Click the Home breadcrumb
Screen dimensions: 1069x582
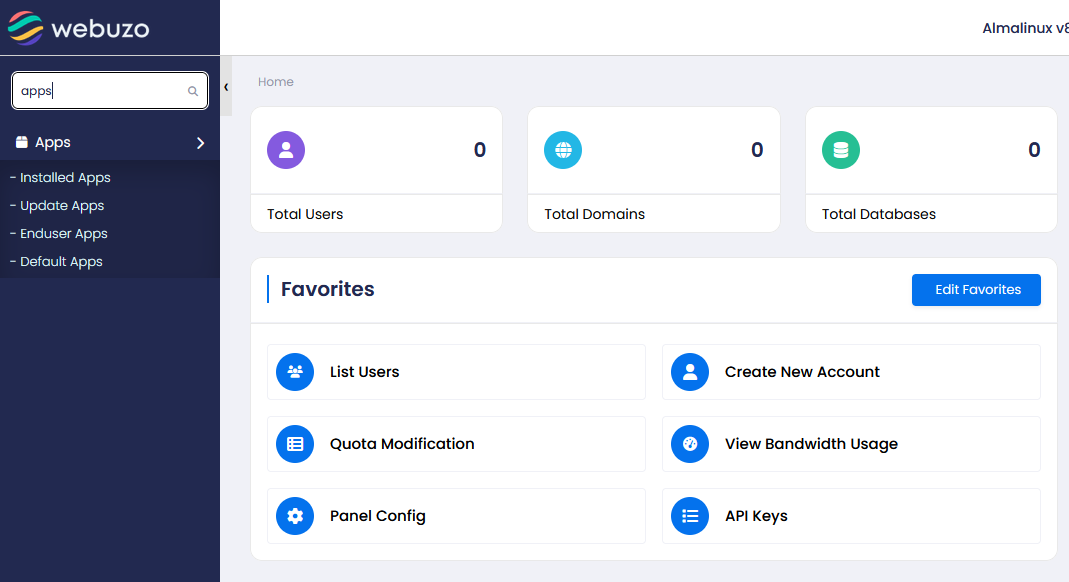275,82
